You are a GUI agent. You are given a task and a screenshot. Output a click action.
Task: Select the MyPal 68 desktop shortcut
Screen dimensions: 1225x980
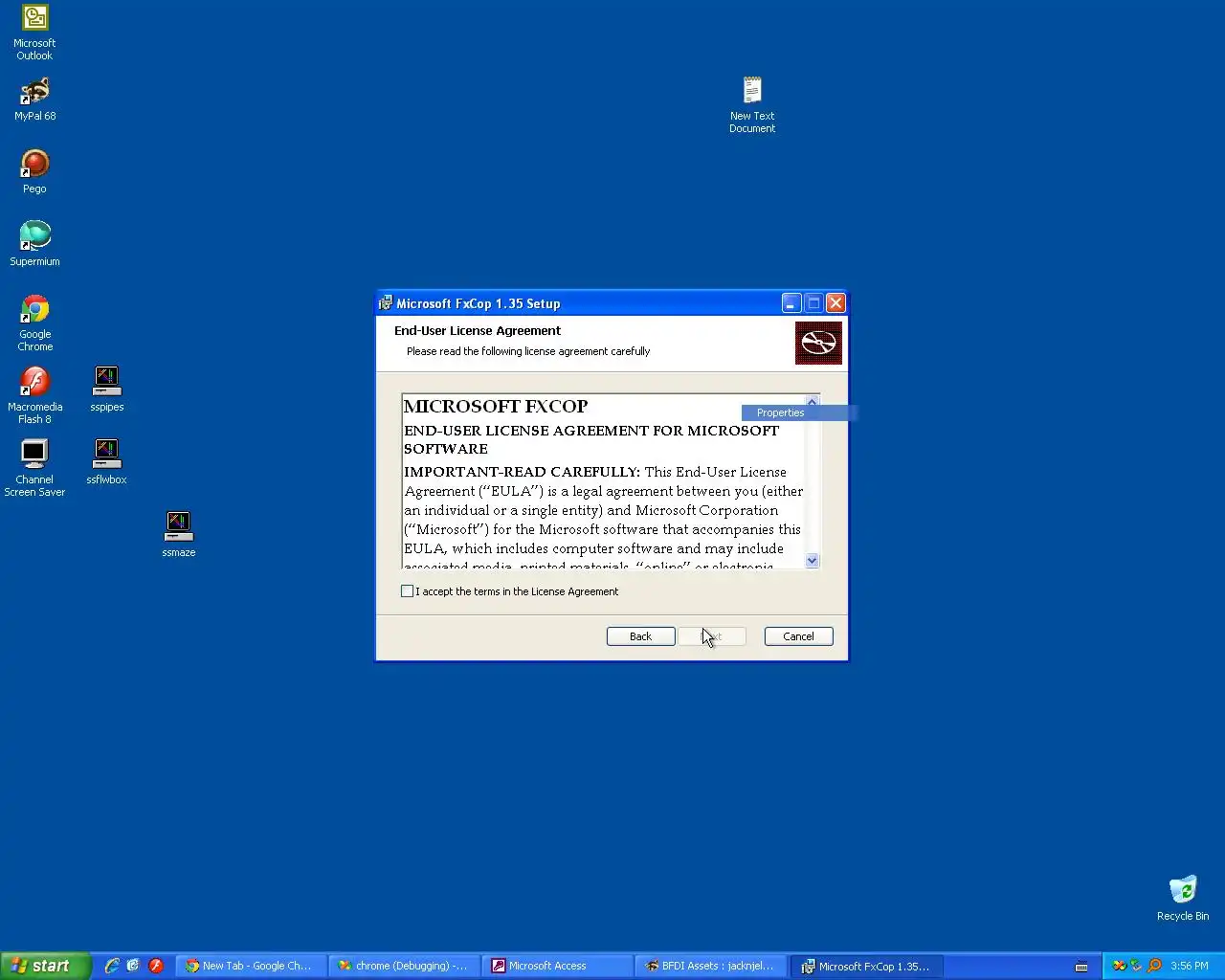point(34,100)
